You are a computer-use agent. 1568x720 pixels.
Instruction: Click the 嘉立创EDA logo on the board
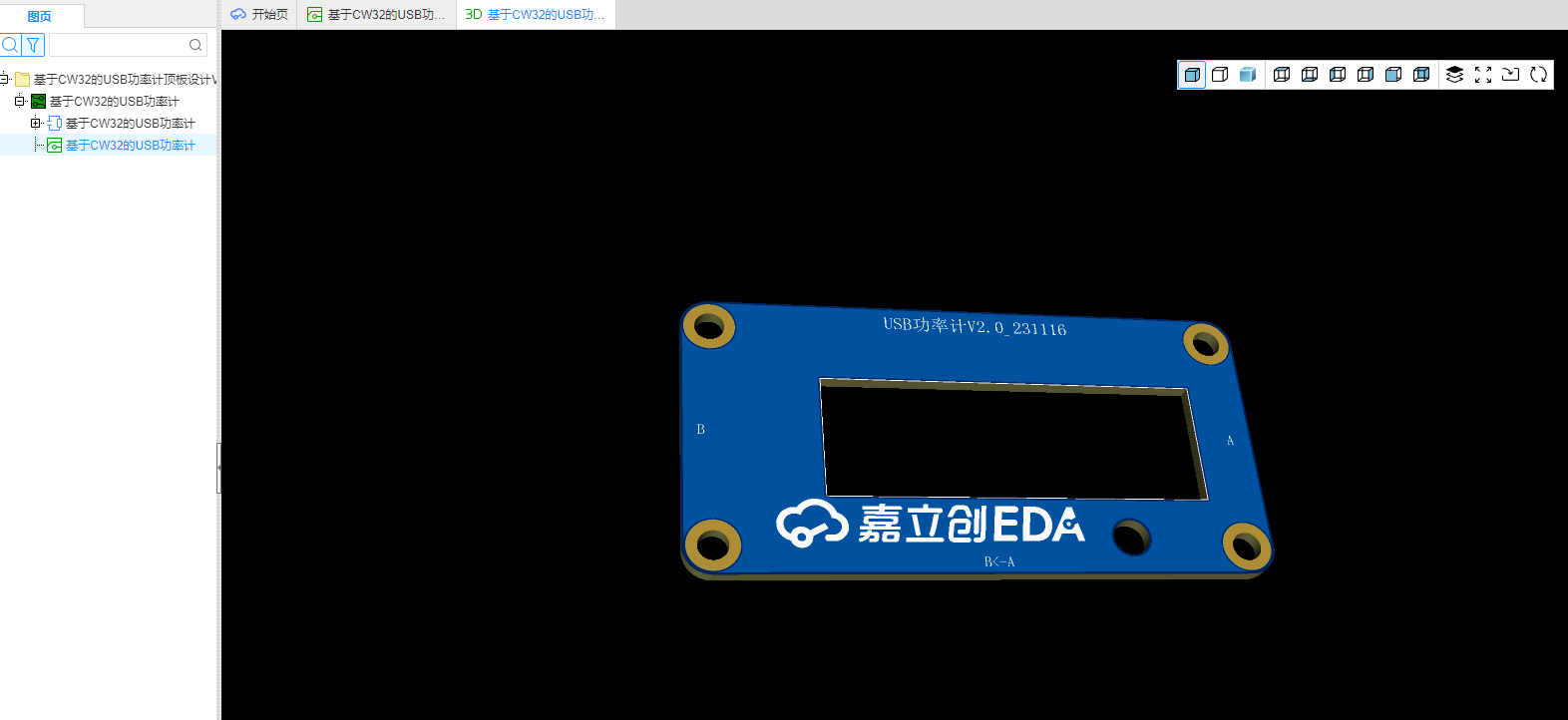coord(931,524)
